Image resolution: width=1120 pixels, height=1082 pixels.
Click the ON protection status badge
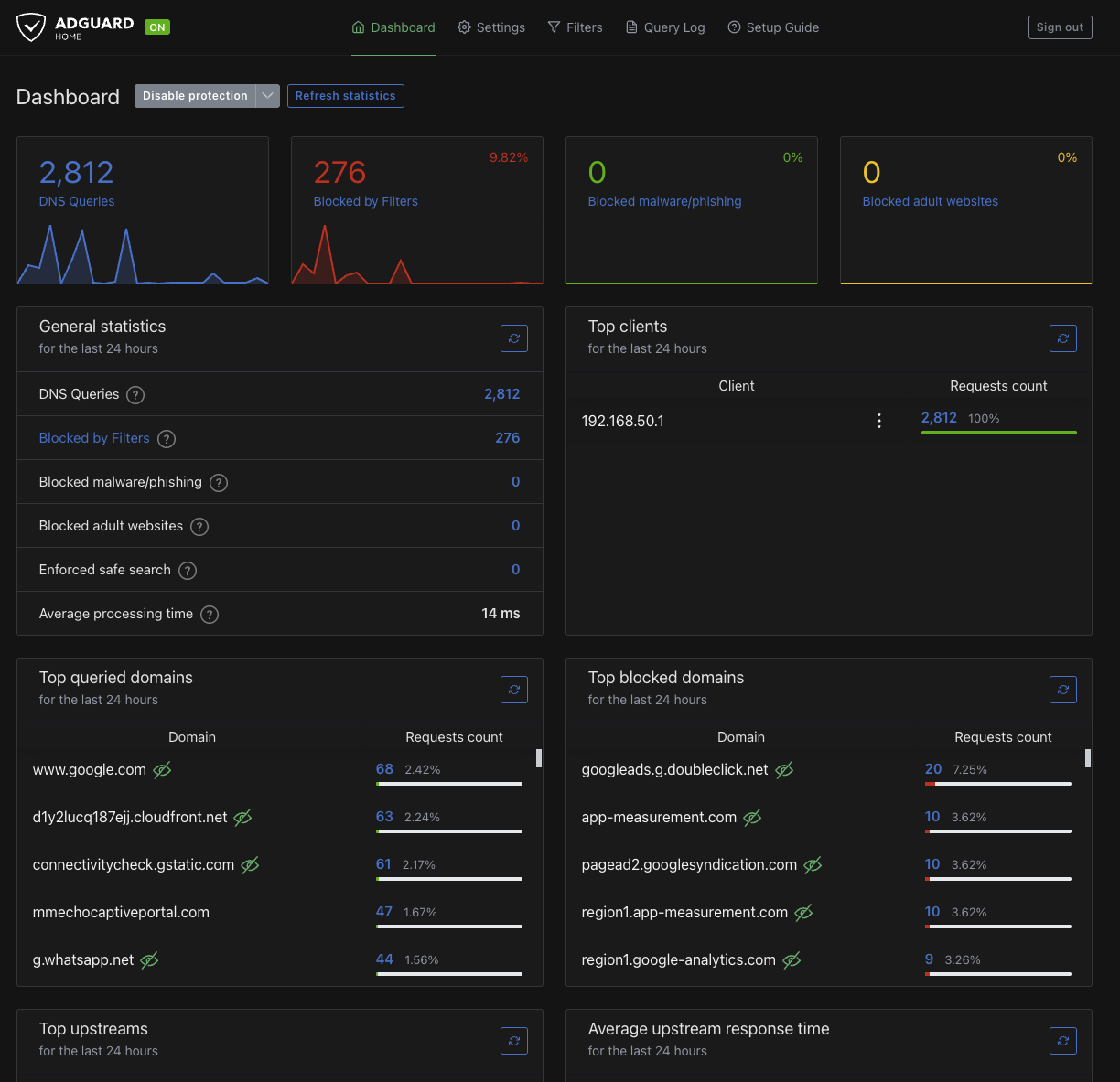[157, 27]
